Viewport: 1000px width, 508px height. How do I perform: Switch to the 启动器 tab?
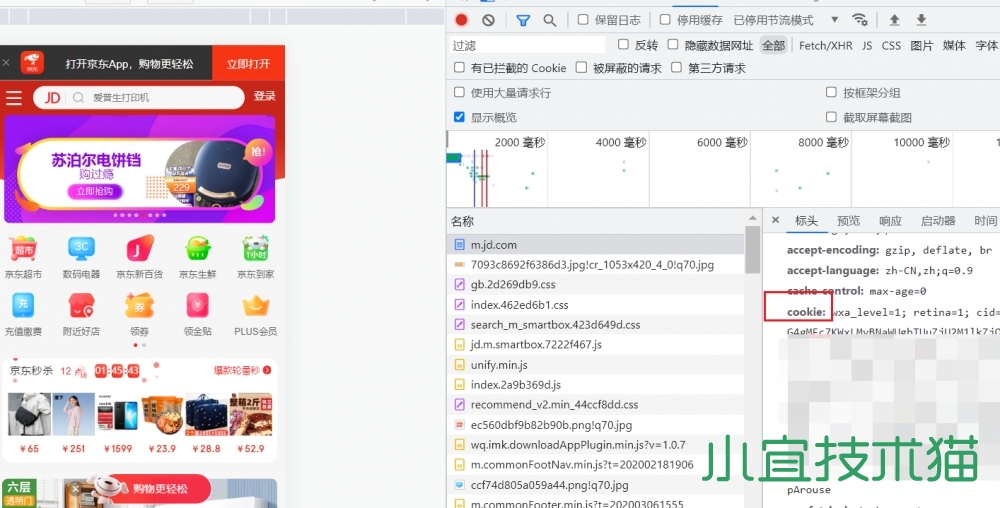pos(938,221)
